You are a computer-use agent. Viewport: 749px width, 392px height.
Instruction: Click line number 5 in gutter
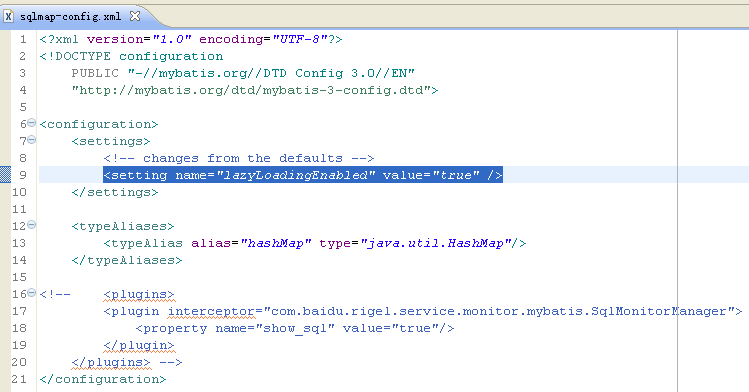click(x=23, y=107)
